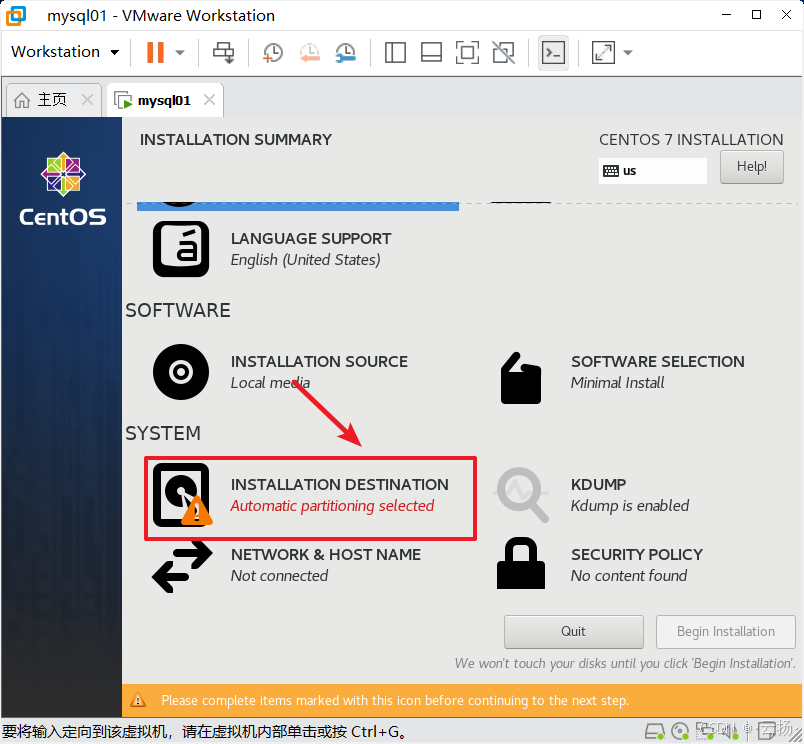Take a snapshot of the VM
The width and height of the screenshot is (804, 744).
point(273,52)
